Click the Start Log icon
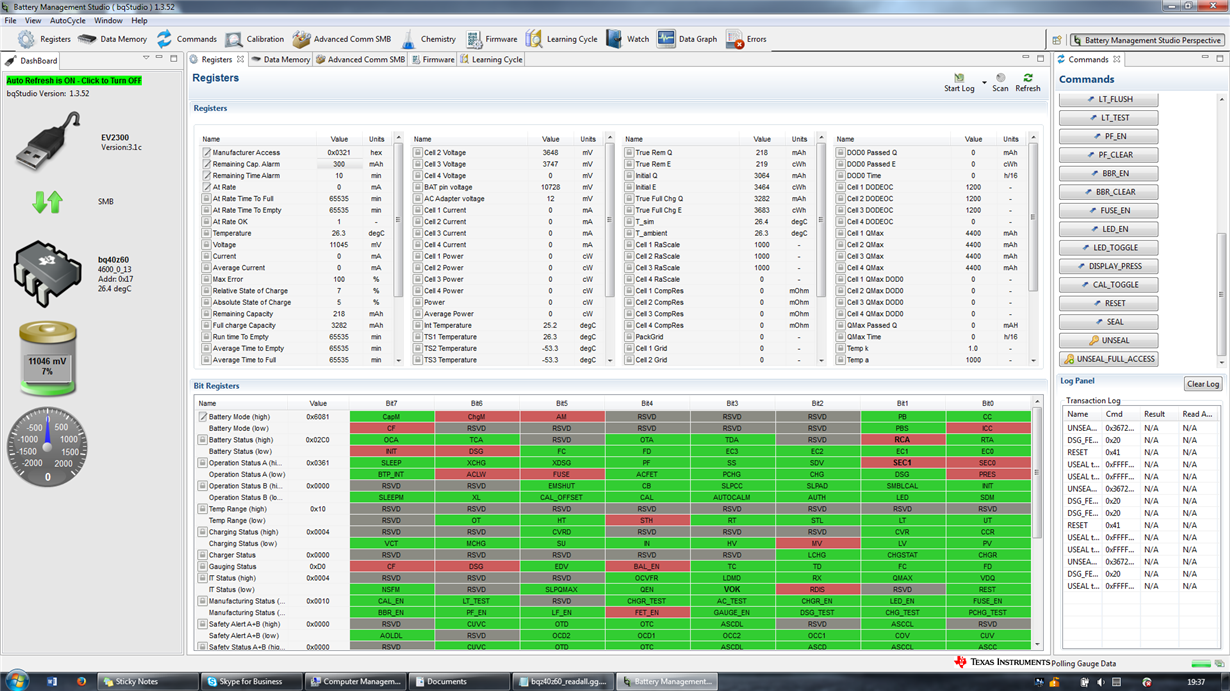The height and width of the screenshot is (691, 1230). 959,78
